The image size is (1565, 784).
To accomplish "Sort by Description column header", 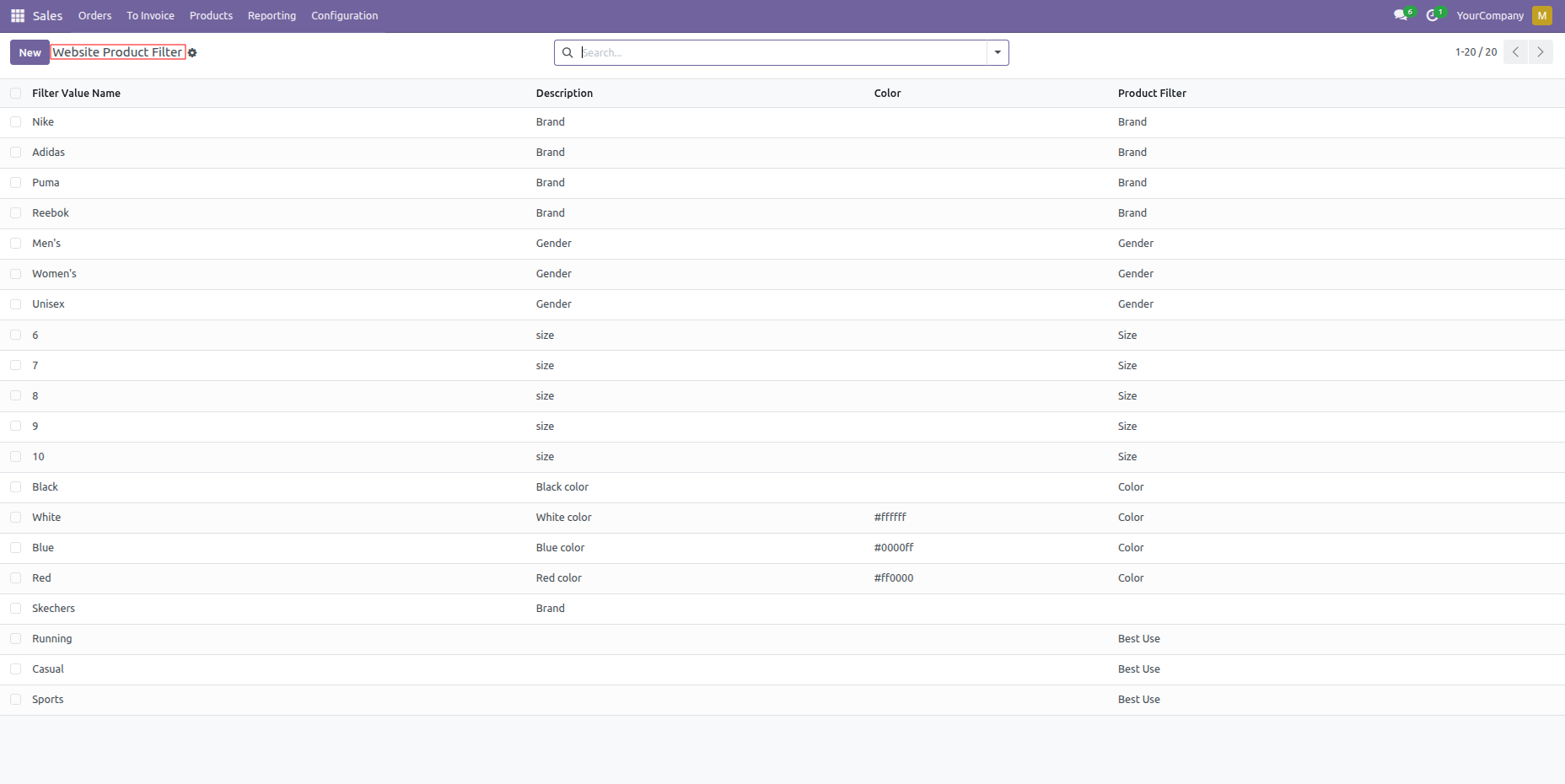I will [x=564, y=94].
